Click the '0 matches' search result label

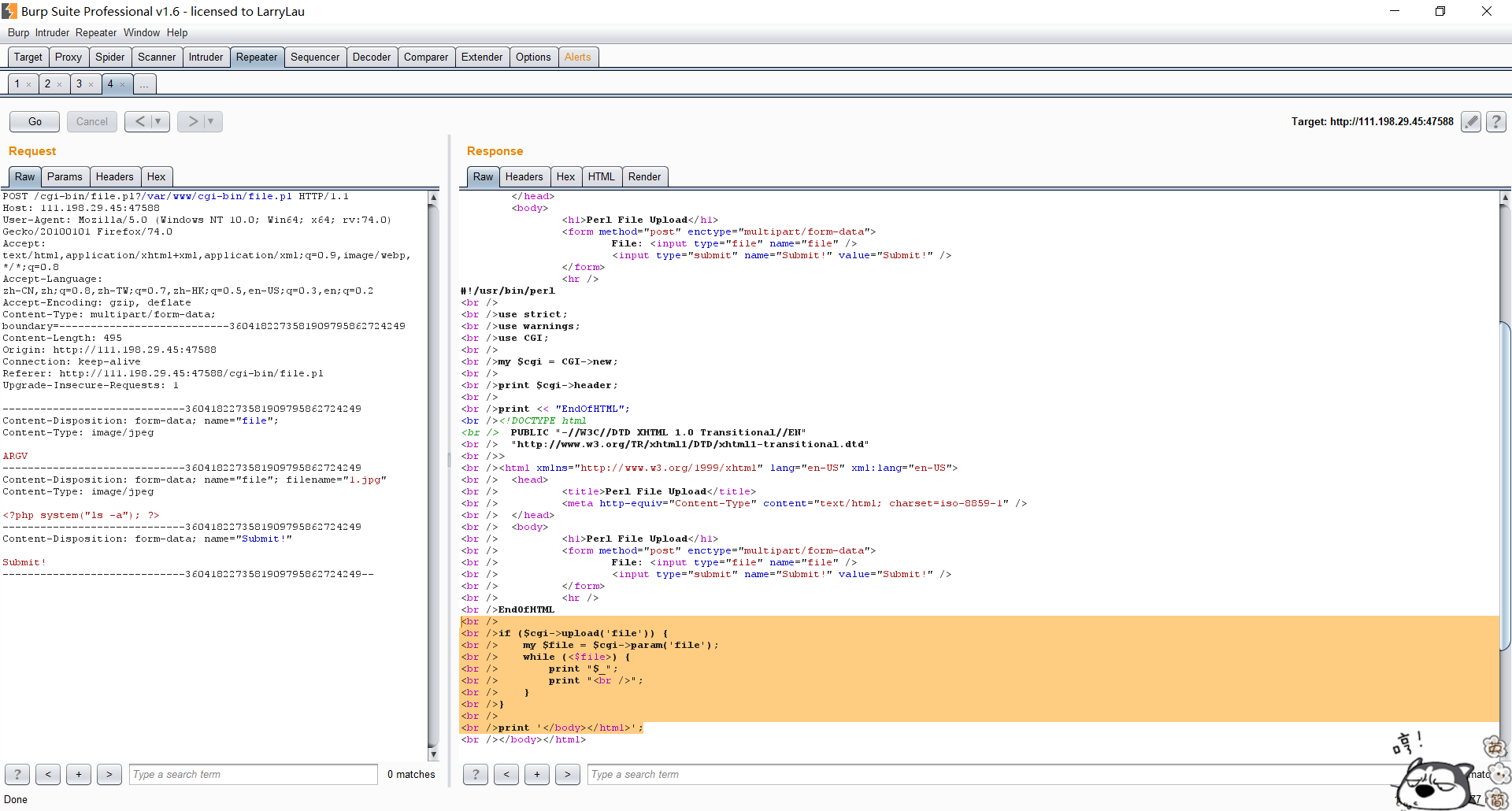tap(411, 774)
